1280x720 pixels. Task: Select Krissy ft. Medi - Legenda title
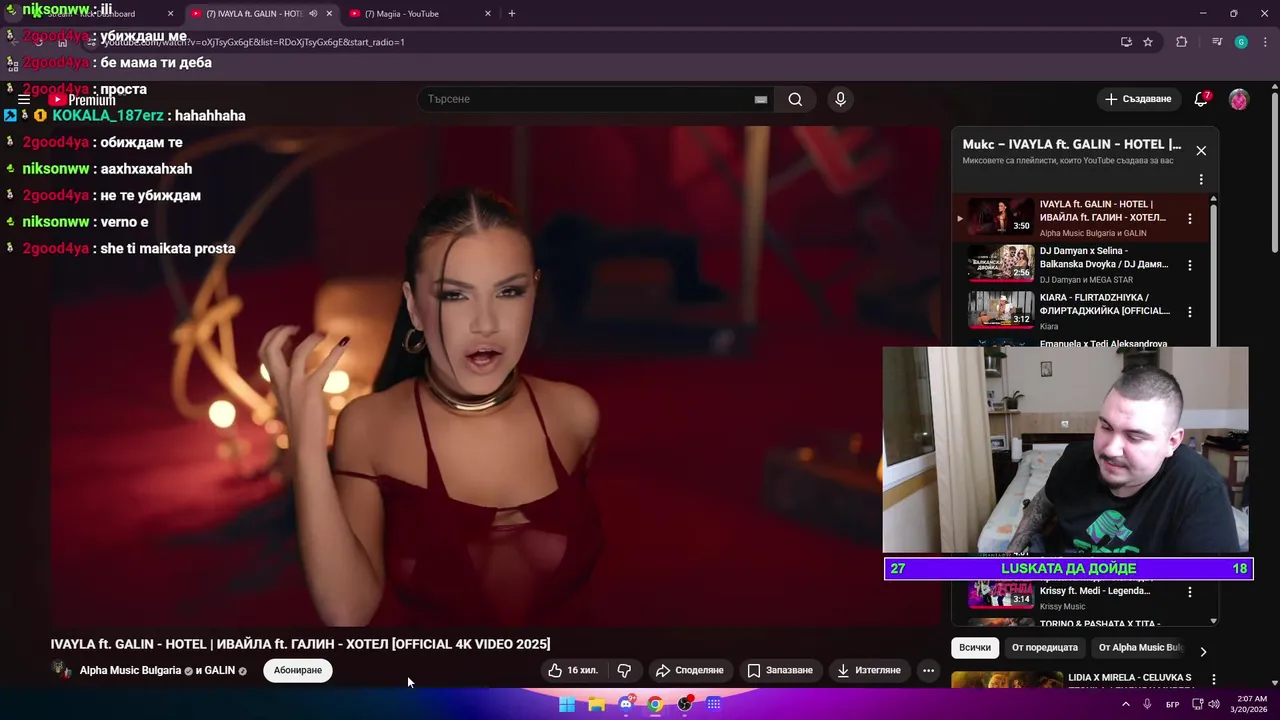pos(1095,591)
